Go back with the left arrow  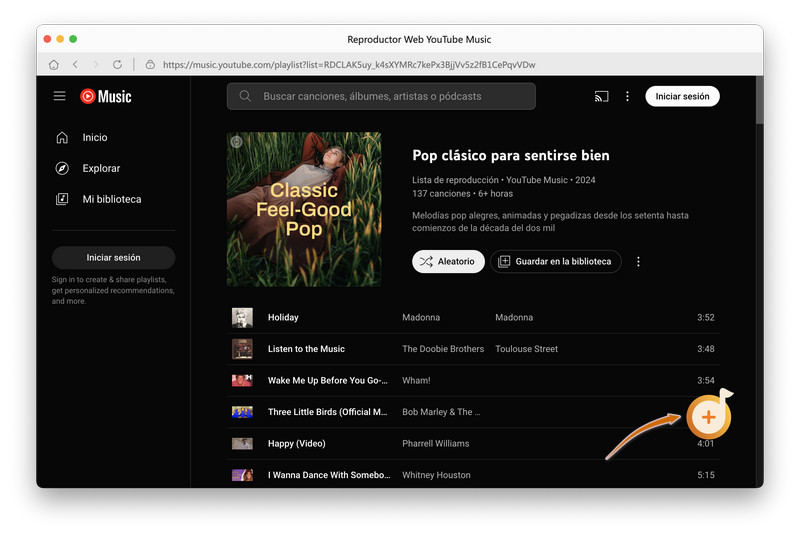coord(75,64)
